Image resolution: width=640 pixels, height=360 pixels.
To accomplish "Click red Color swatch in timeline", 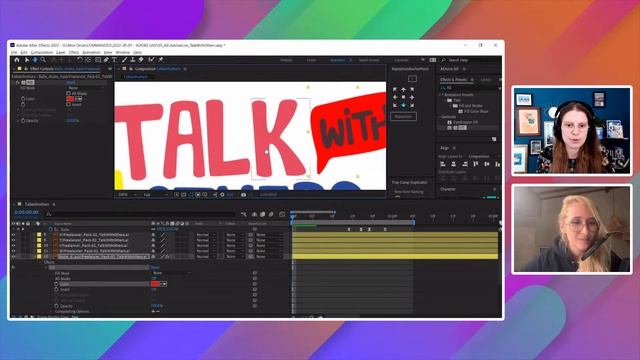I will coord(155,284).
